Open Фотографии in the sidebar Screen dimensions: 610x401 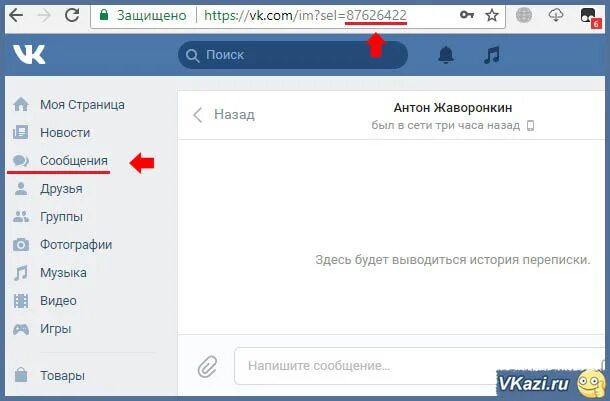click(76, 245)
